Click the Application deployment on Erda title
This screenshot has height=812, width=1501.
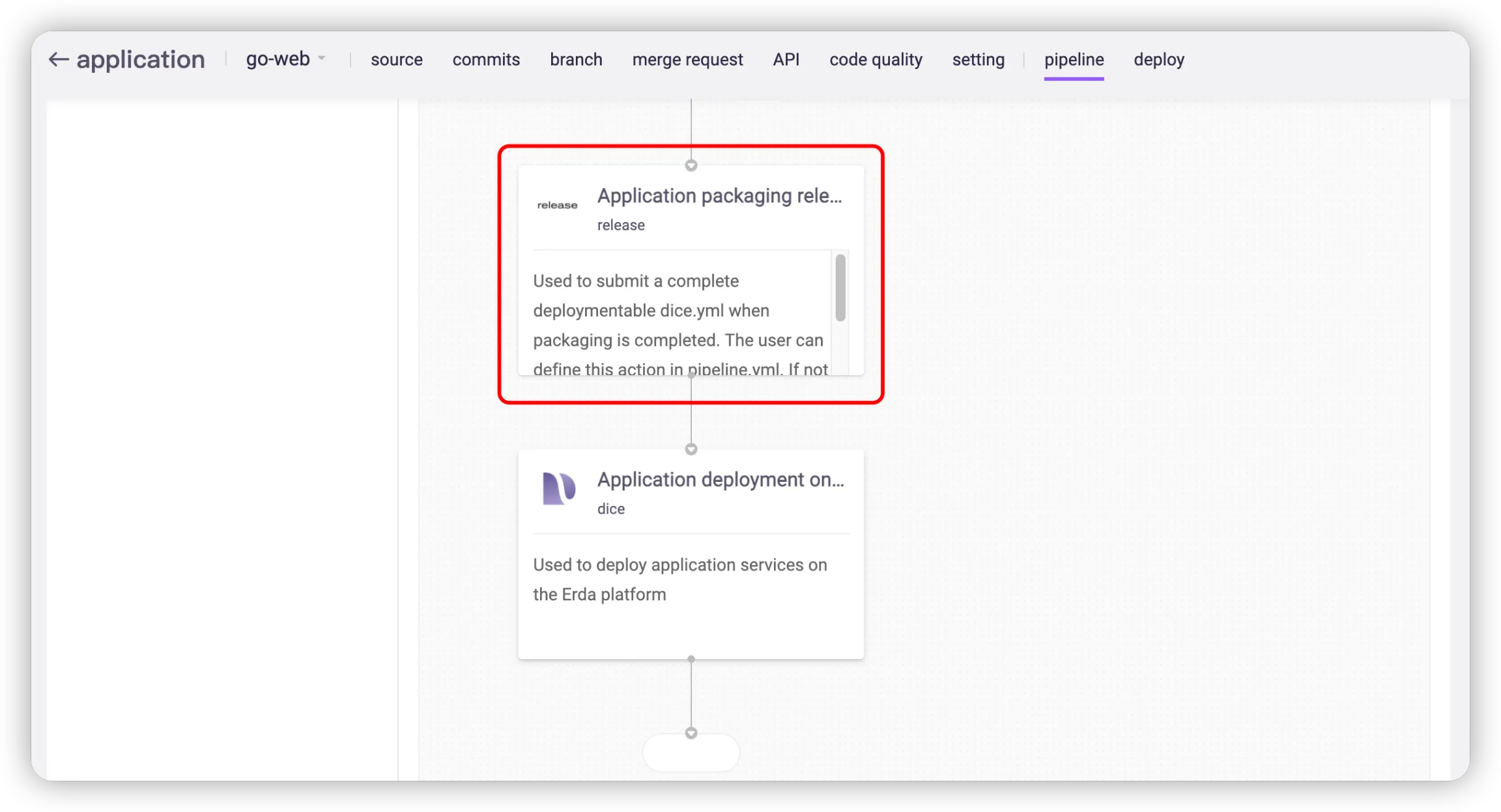click(x=721, y=480)
